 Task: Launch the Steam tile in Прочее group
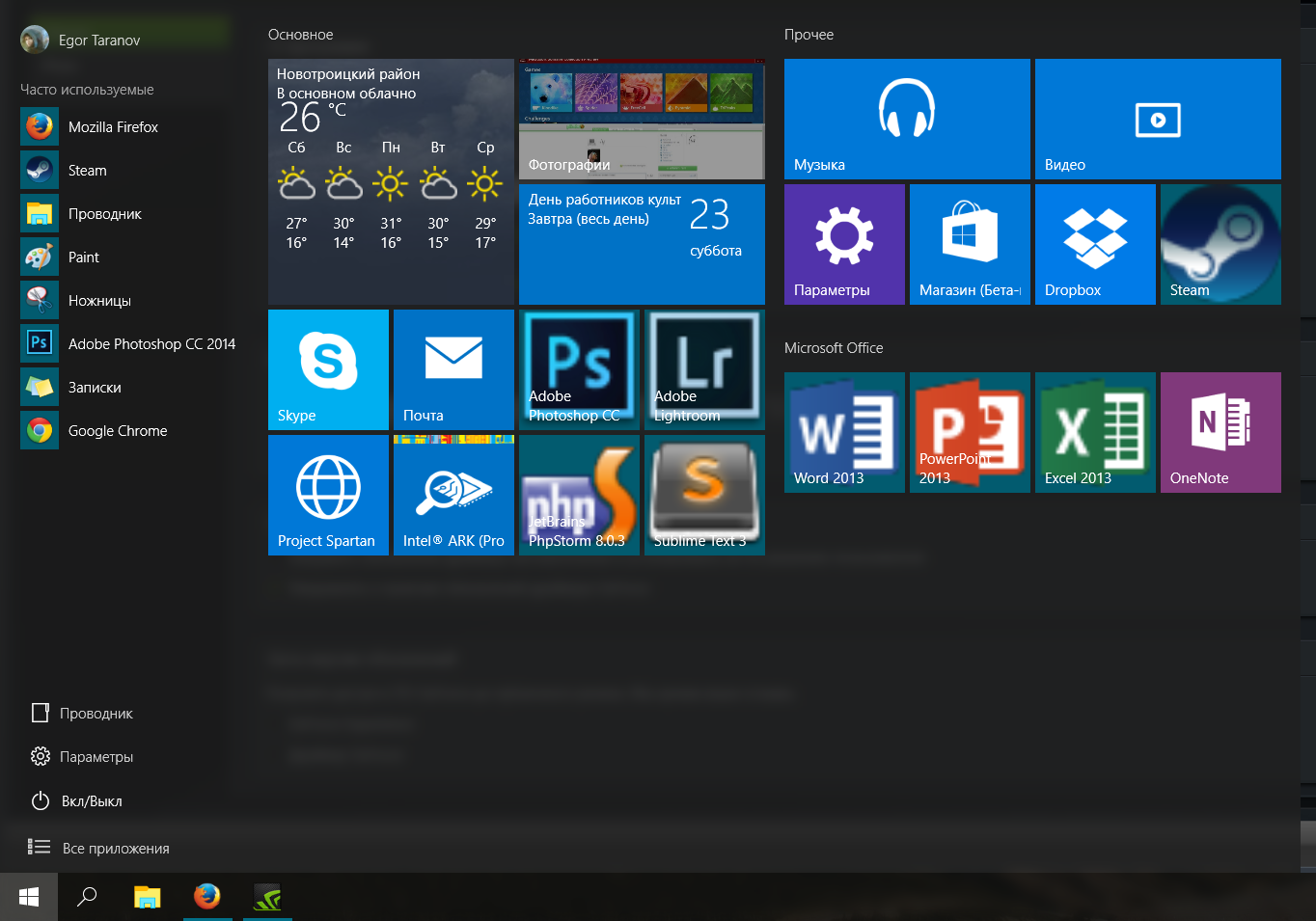click(x=1220, y=244)
